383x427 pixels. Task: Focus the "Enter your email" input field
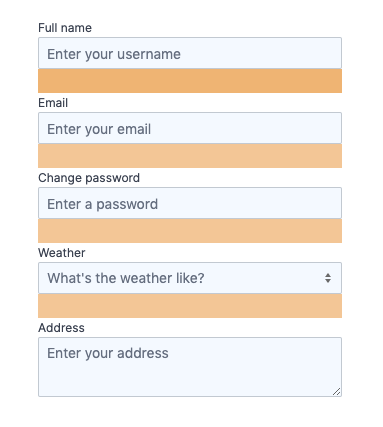190,128
